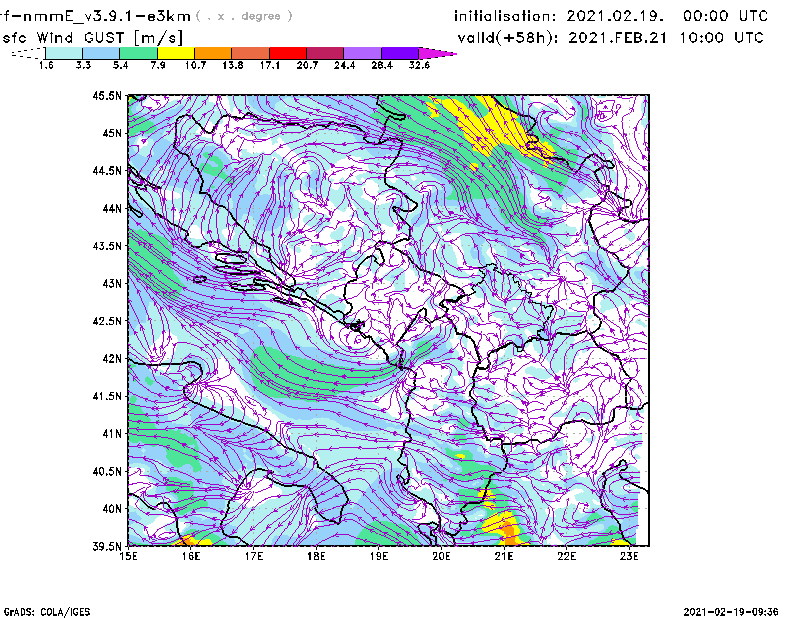Click the 'GrADS: COLA/IGES' credit text

click(x=47, y=612)
